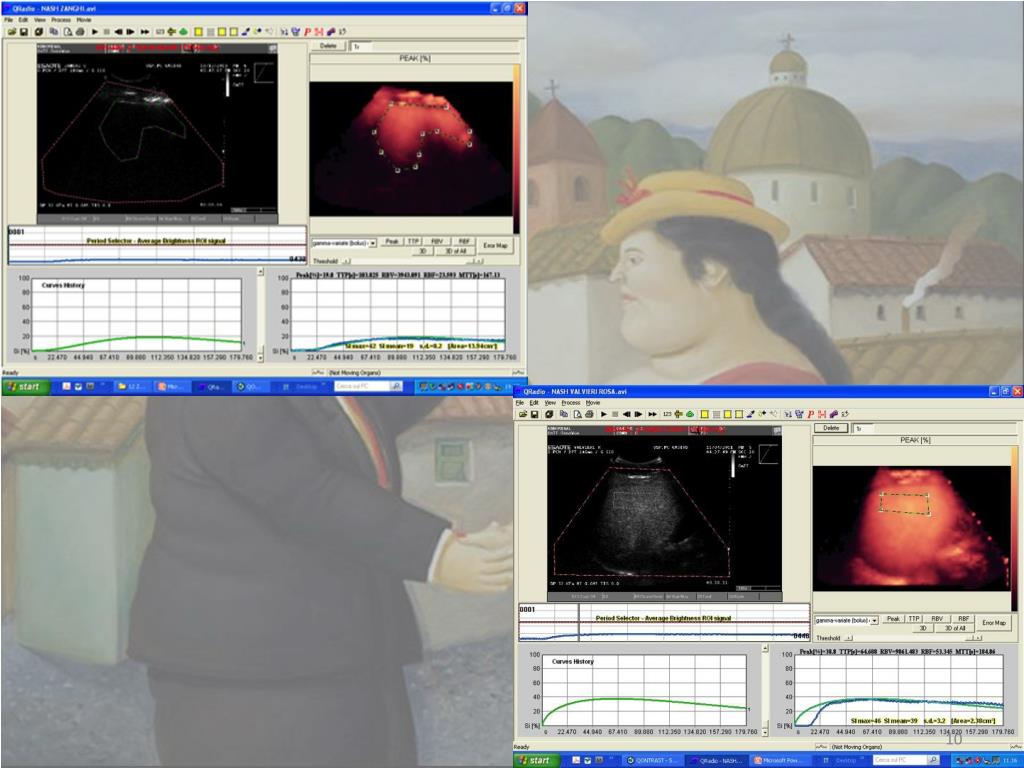
Task: Click the 123 icon in NASH ZANGHI toolbar
Action: coord(160,31)
